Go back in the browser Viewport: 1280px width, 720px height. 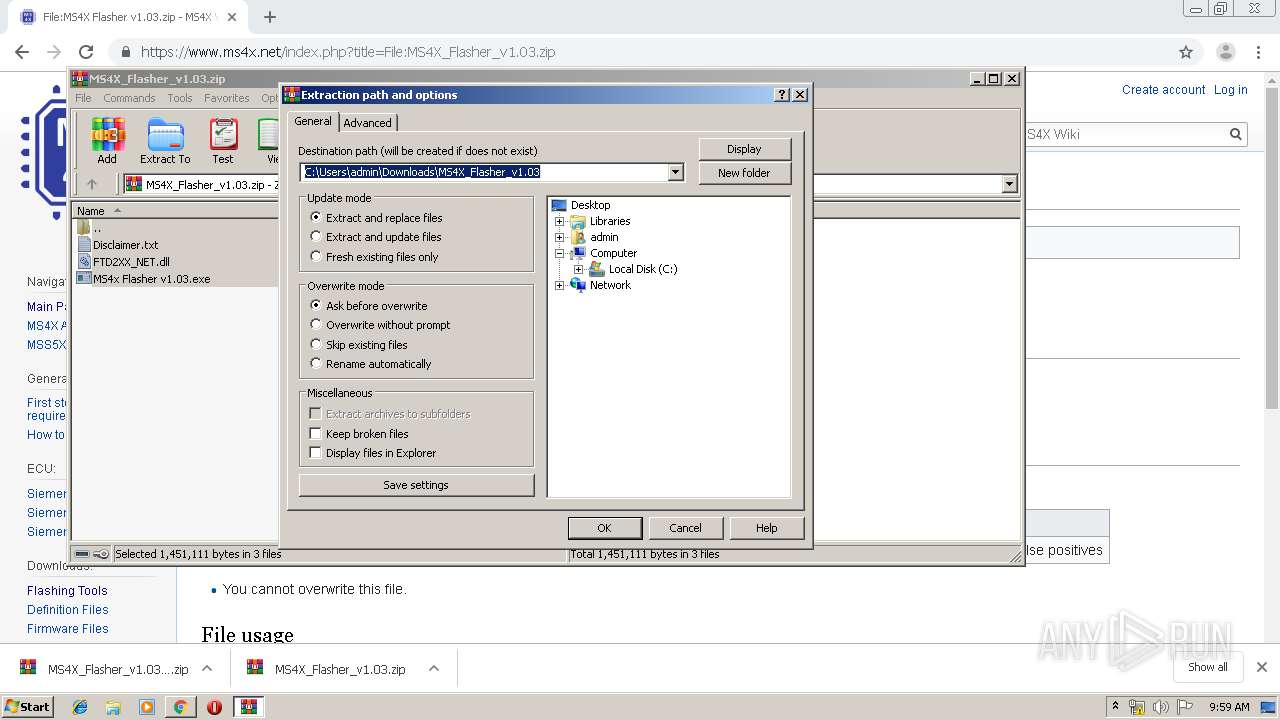coord(22,52)
